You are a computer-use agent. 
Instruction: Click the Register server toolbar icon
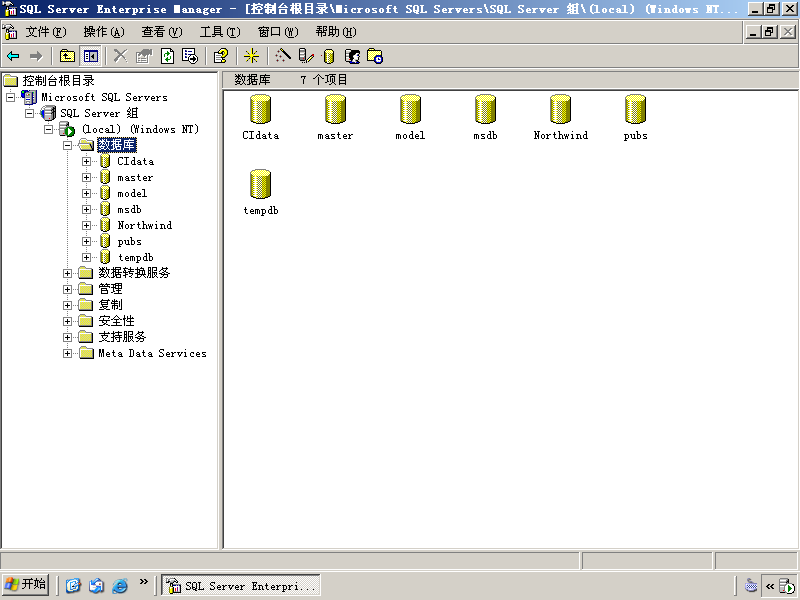[306, 56]
